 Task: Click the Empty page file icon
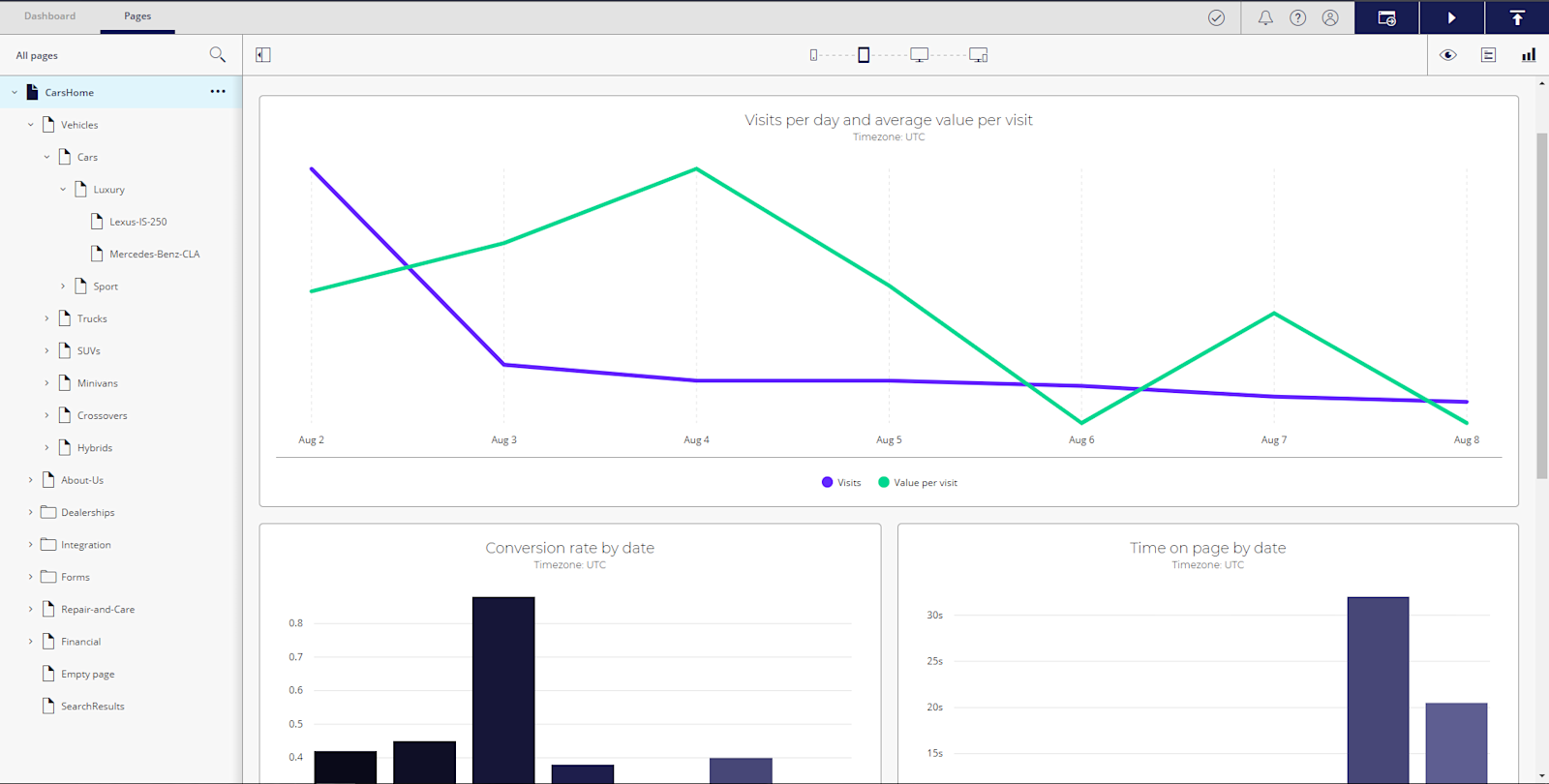click(x=48, y=674)
